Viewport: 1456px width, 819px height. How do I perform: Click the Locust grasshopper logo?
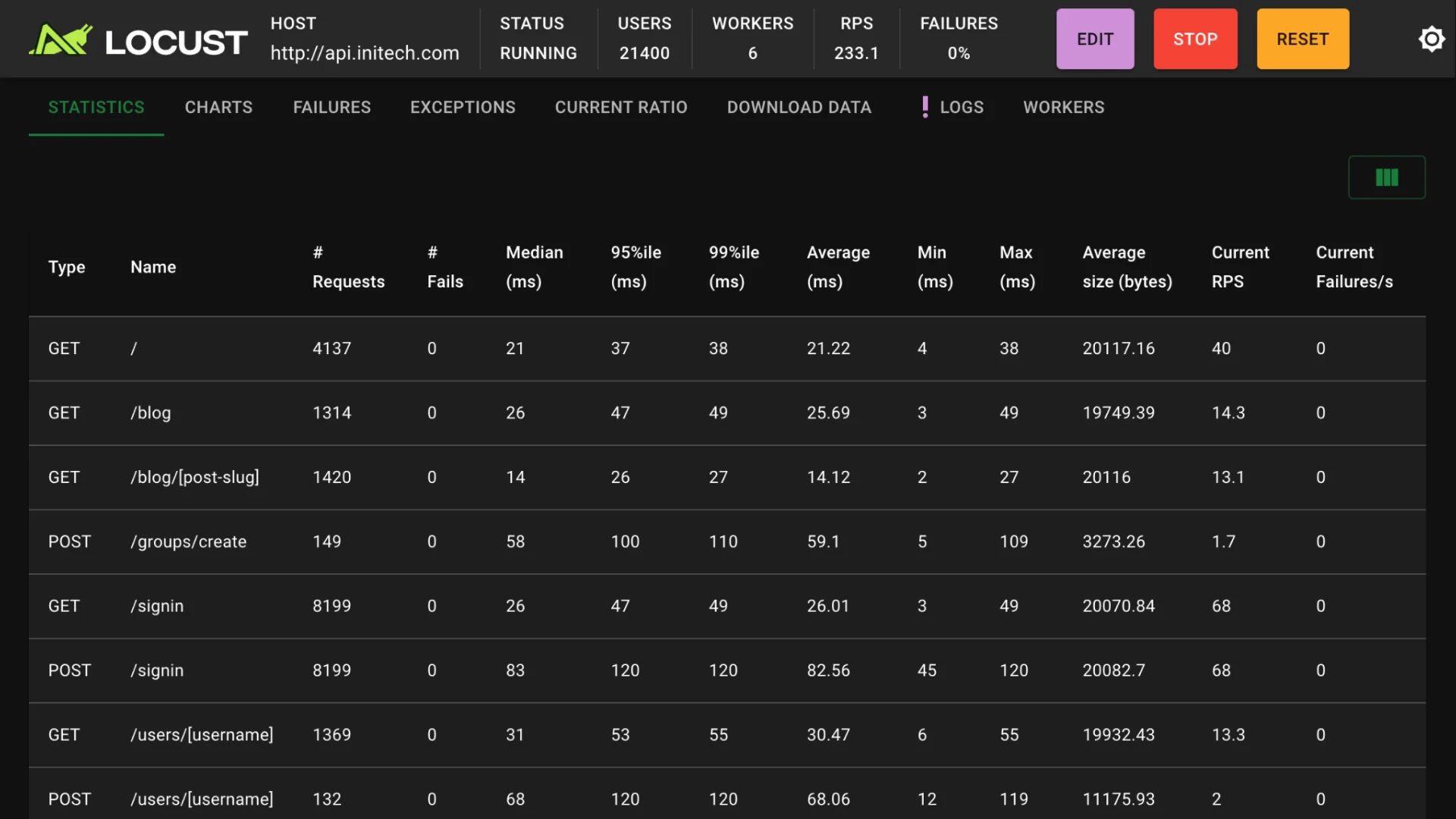click(x=59, y=39)
